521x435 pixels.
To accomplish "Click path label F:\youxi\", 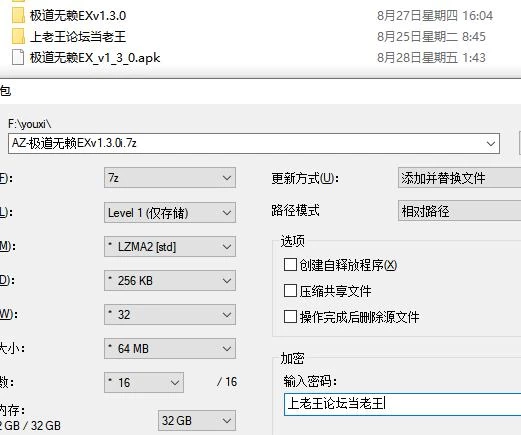I will (x=30, y=124).
